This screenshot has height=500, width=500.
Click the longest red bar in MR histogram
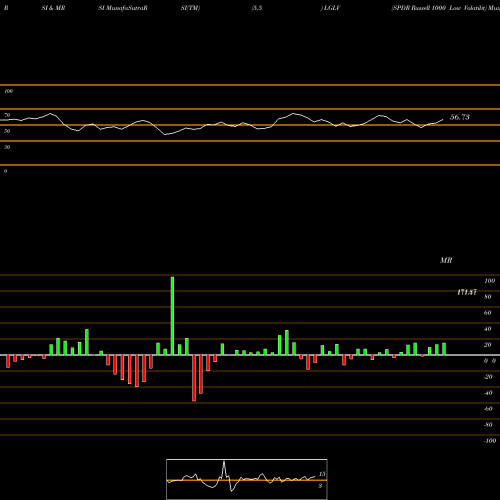coord(194,378)
